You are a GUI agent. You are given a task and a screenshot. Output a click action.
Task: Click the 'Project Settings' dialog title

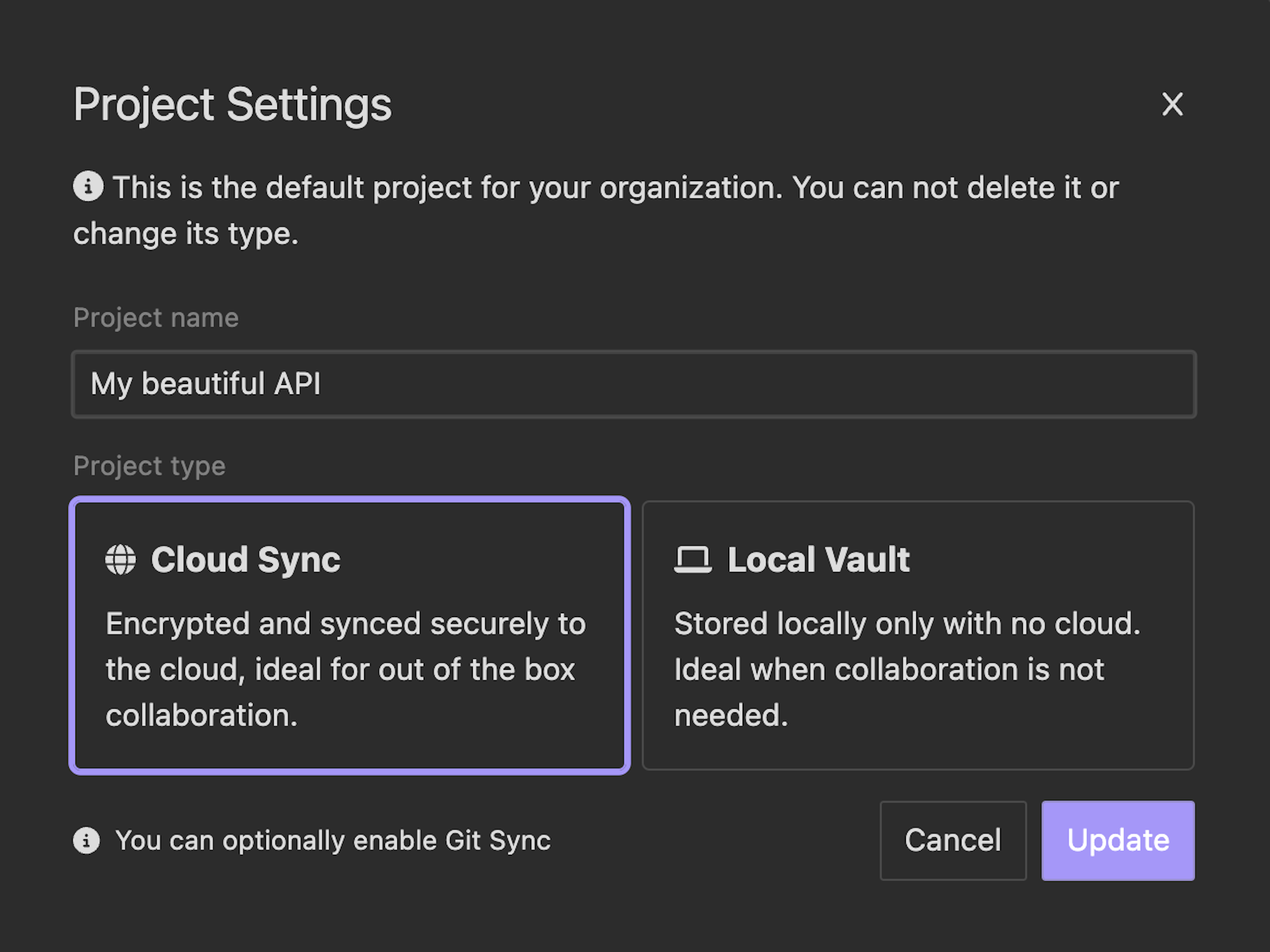point(233,105)
